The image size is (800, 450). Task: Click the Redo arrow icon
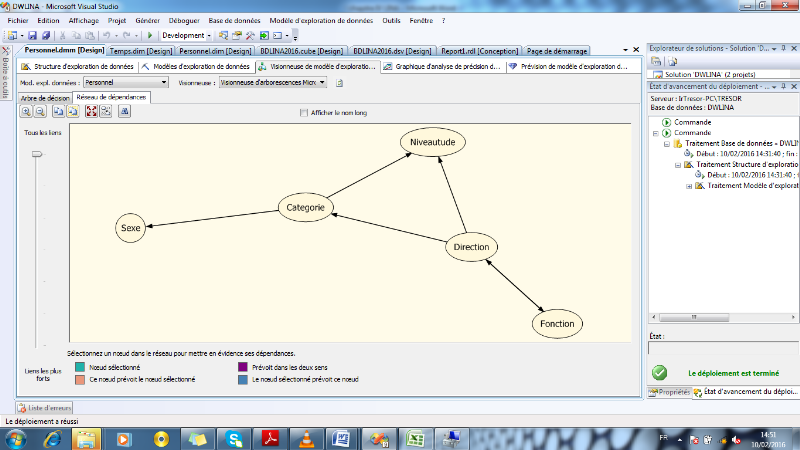pos(127,35)
